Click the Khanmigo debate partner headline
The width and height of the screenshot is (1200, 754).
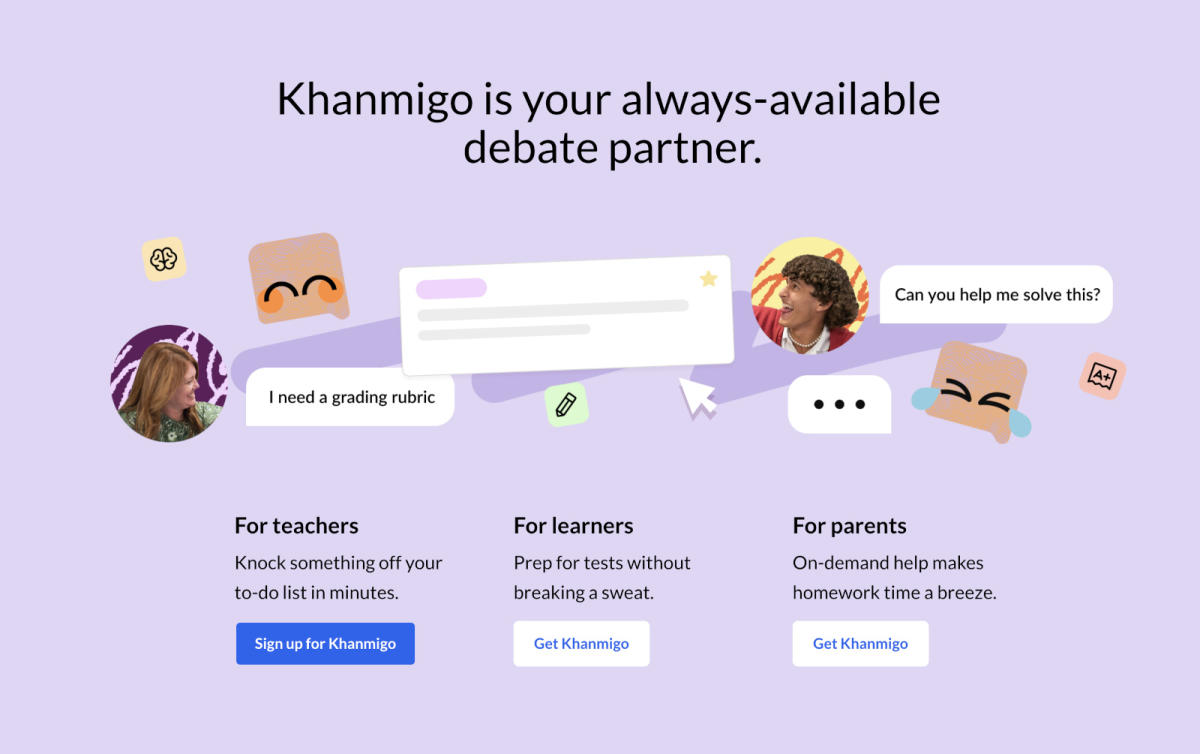608,123
